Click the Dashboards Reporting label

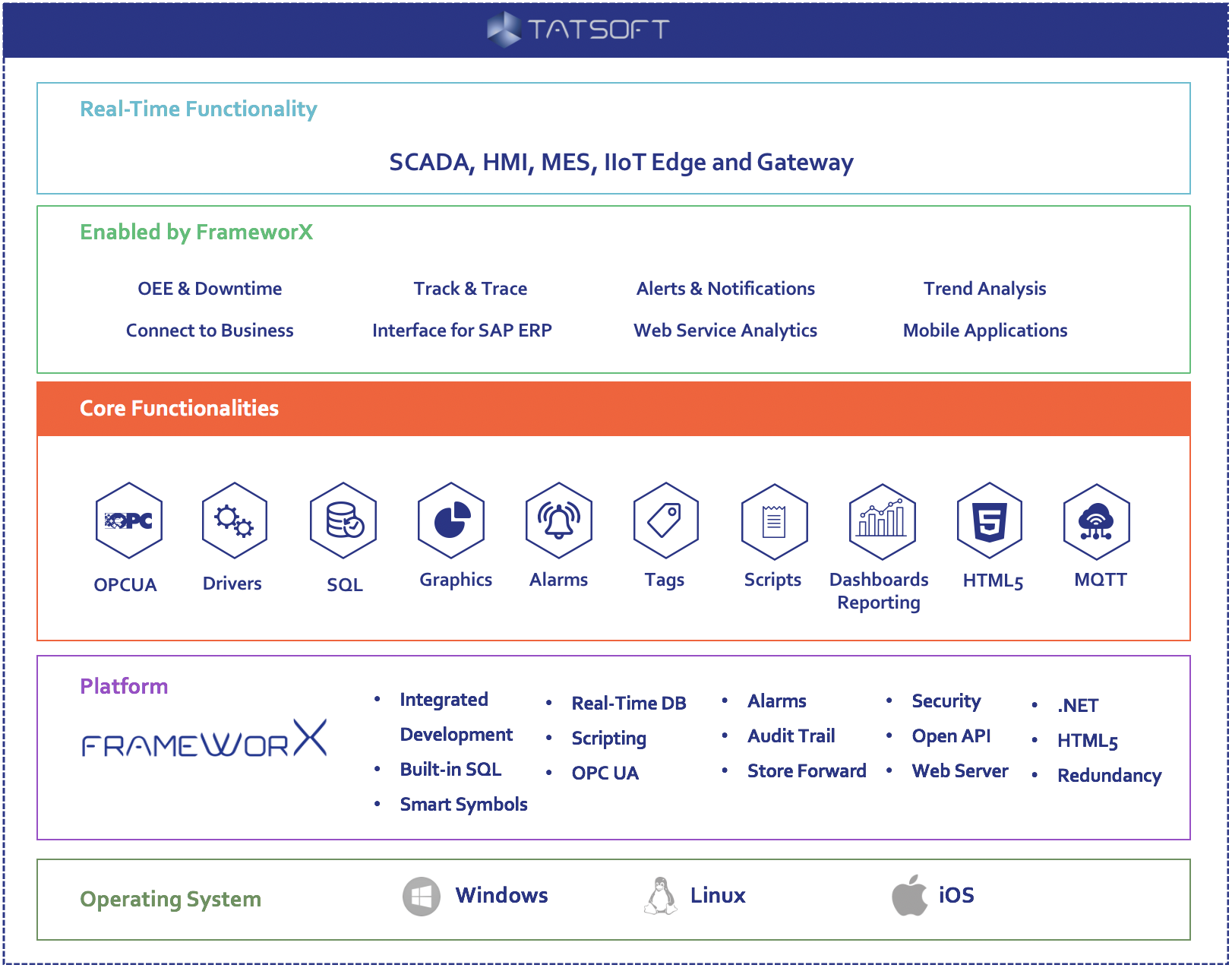879,591
